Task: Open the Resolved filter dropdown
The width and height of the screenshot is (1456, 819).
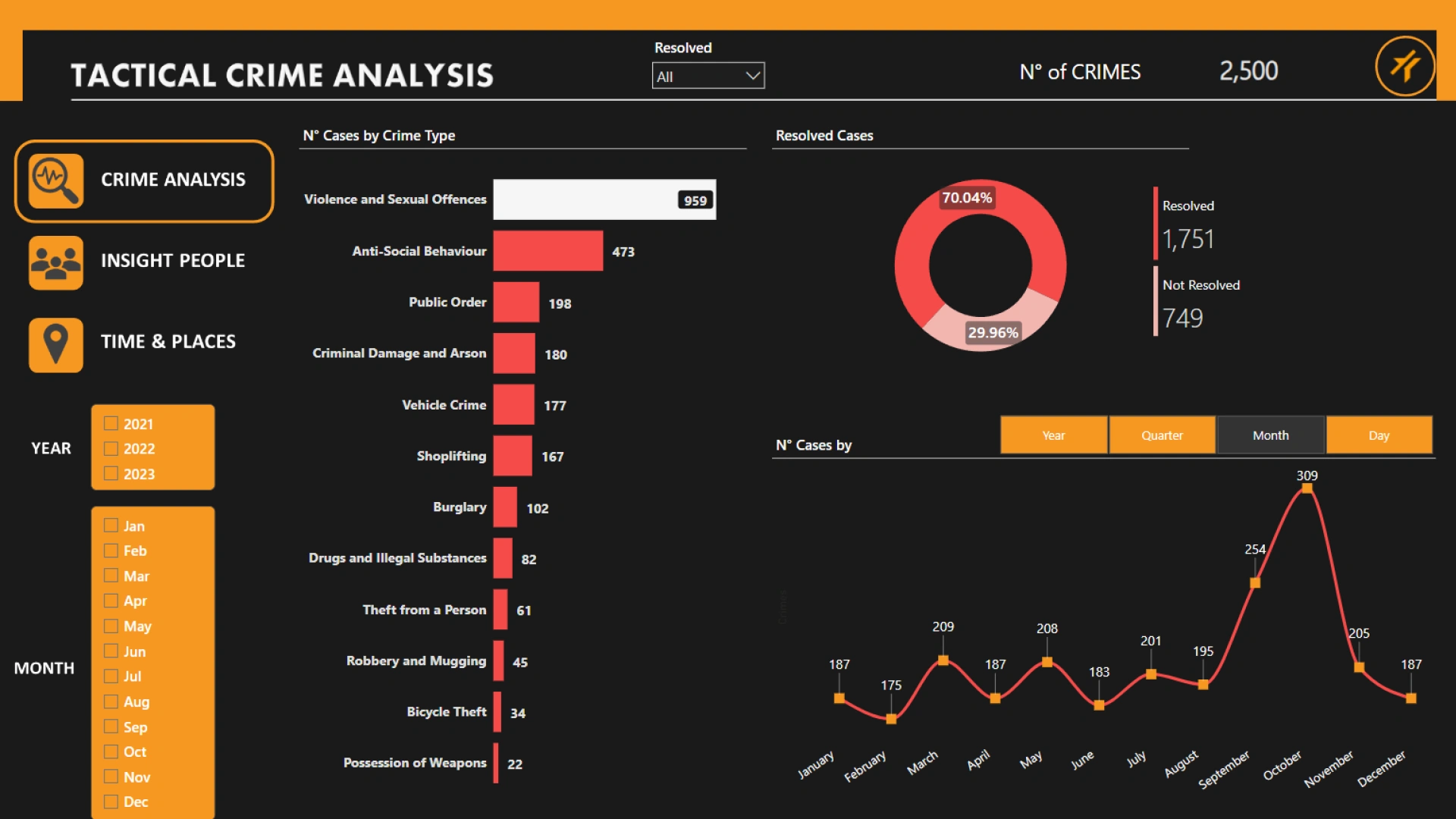Action: pyautogui.click(x=708, y=76)
